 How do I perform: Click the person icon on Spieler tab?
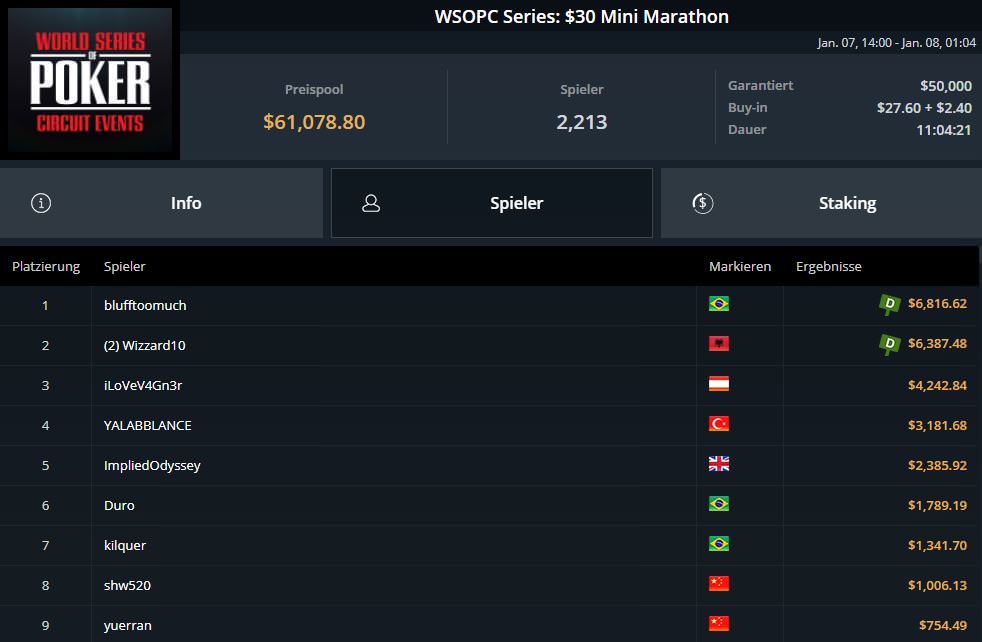click(371, 203)
